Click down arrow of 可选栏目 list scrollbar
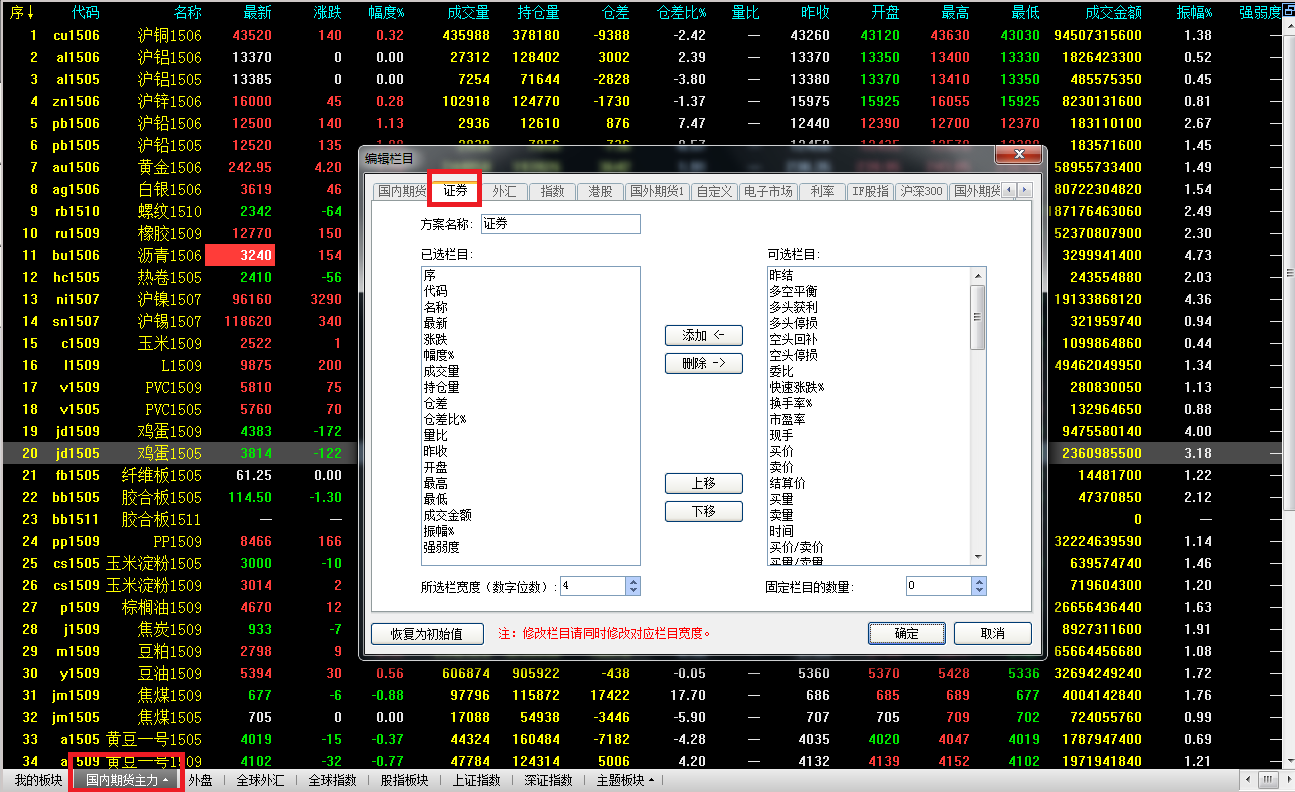The width and height of the screenshot is (1295, 792). [978, 557]
